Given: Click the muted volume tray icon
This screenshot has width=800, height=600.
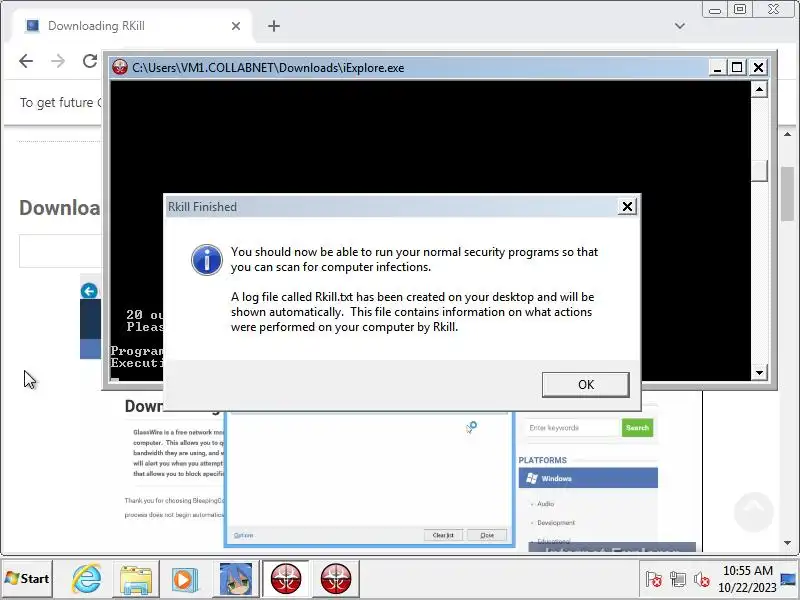Looking at the screenshot, I should (702, 579).
